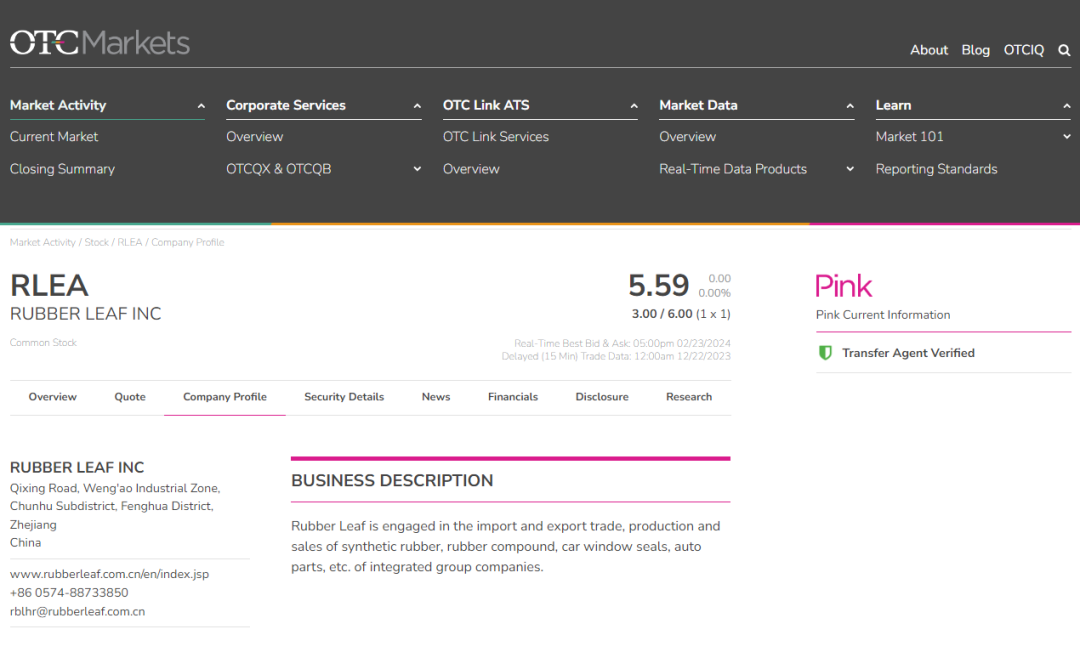This screenshot has width=1080, height=669.
Task: Expand the OTCQX & OTCQB submenu
Action: point(417,169)
